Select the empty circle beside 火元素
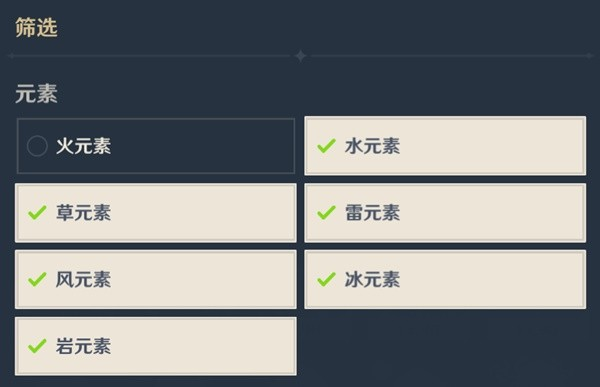 pos(37,146)
